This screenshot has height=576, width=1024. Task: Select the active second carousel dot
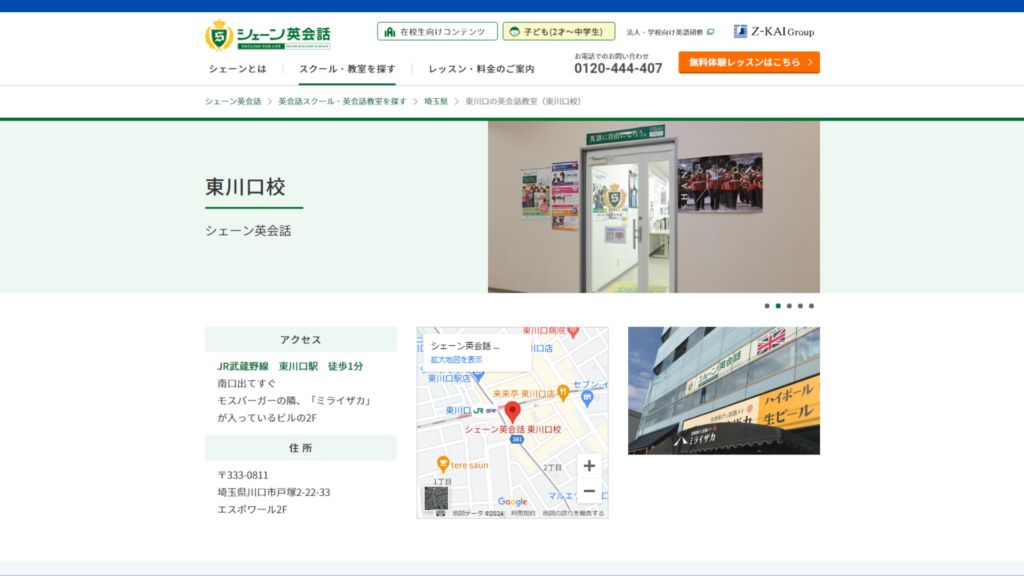(778, 306)
